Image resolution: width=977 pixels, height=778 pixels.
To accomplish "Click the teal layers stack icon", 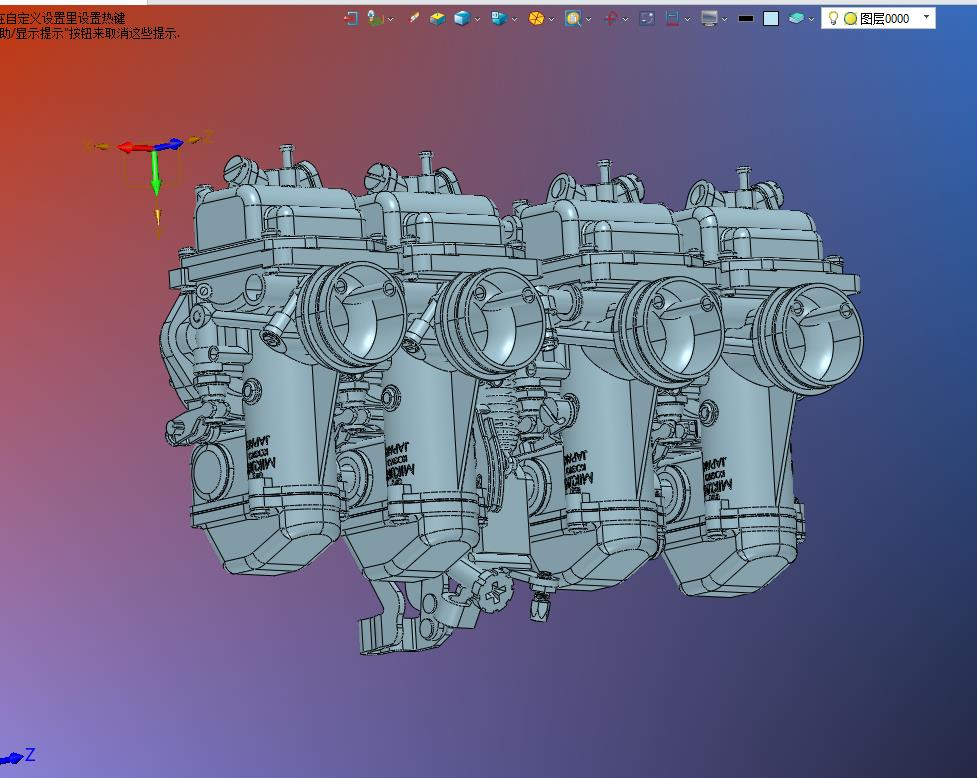I will point(796,19).
